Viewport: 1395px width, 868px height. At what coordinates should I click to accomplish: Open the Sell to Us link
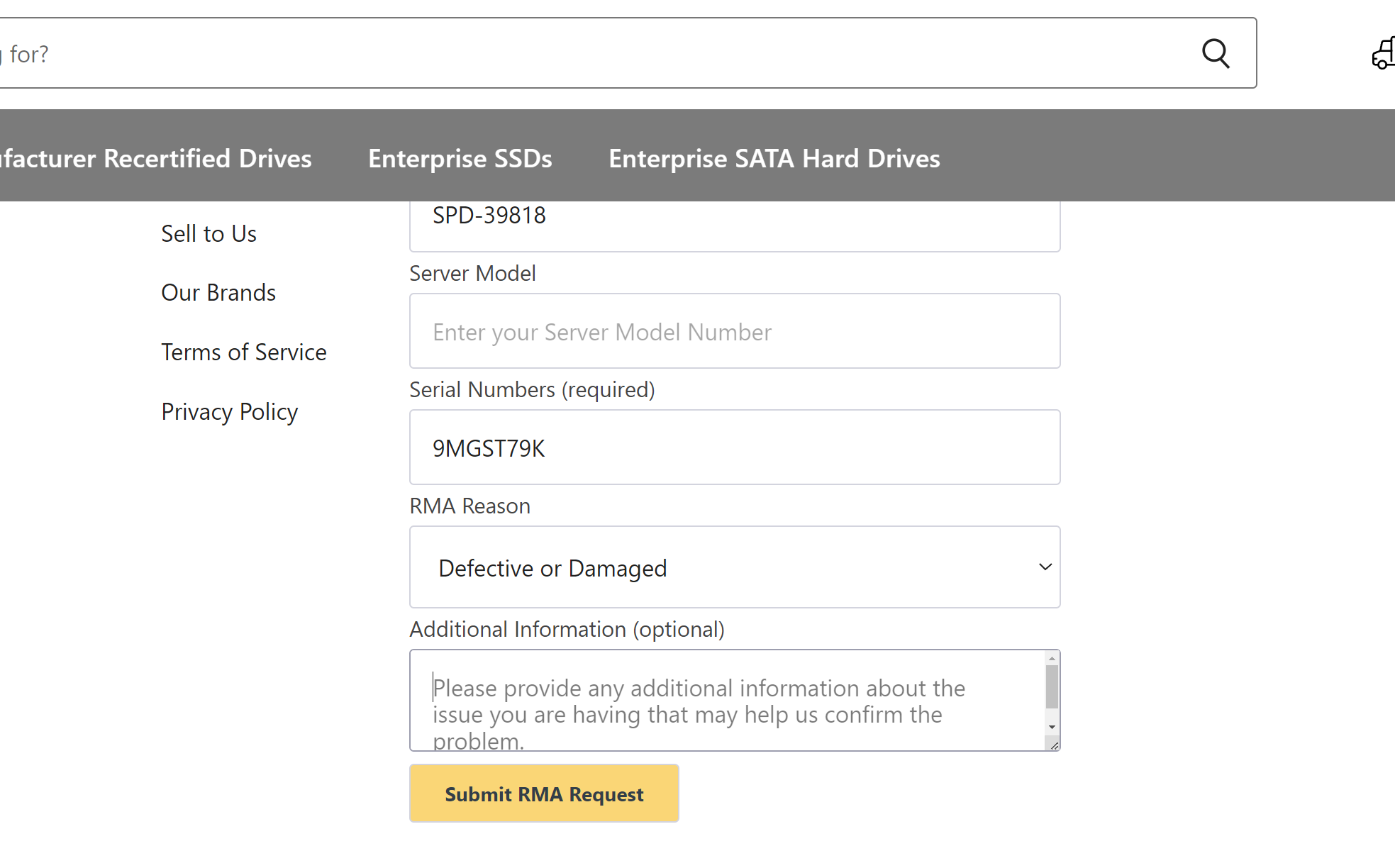pos(209,233)
